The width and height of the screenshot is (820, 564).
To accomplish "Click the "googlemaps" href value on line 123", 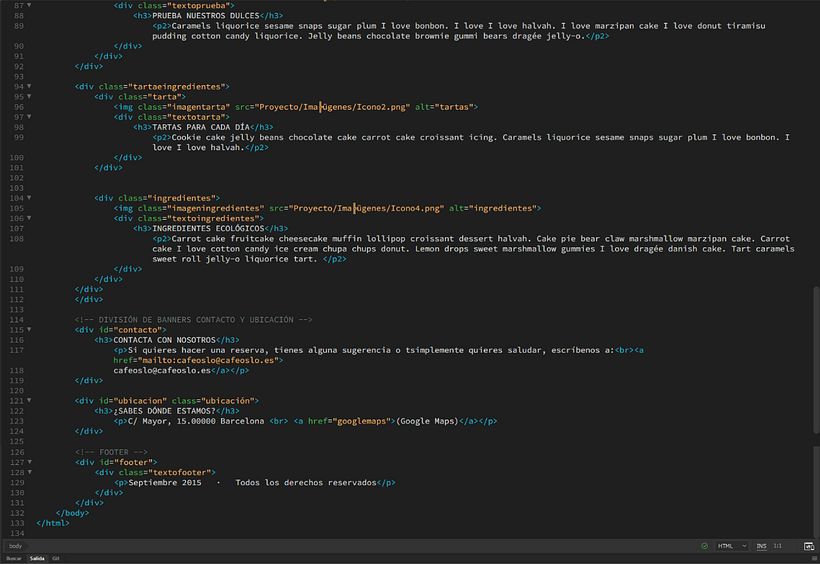I will point(363,421).
